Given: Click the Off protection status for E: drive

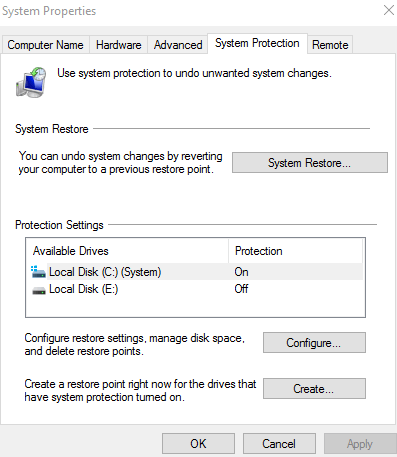Looking at the screenshot, I should coord(241,289).
